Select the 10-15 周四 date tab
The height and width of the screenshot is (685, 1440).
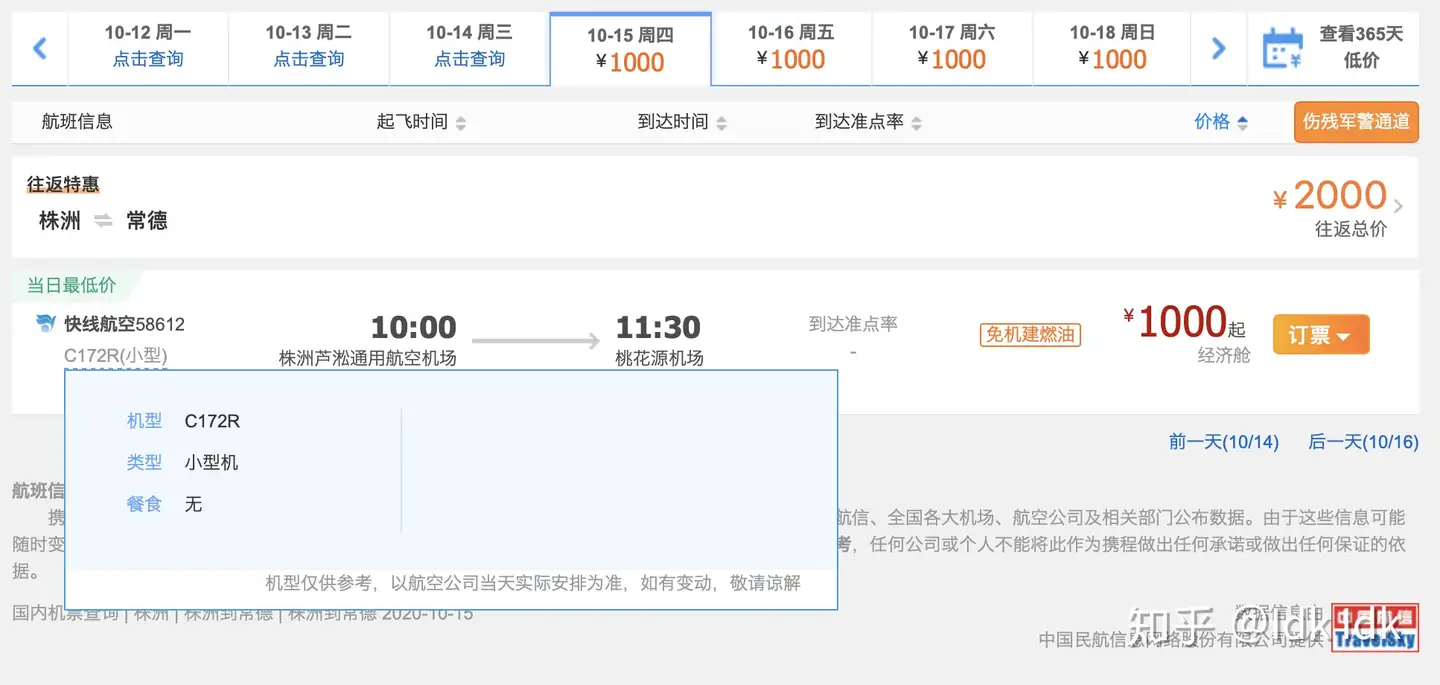click(x=631, y=49)
